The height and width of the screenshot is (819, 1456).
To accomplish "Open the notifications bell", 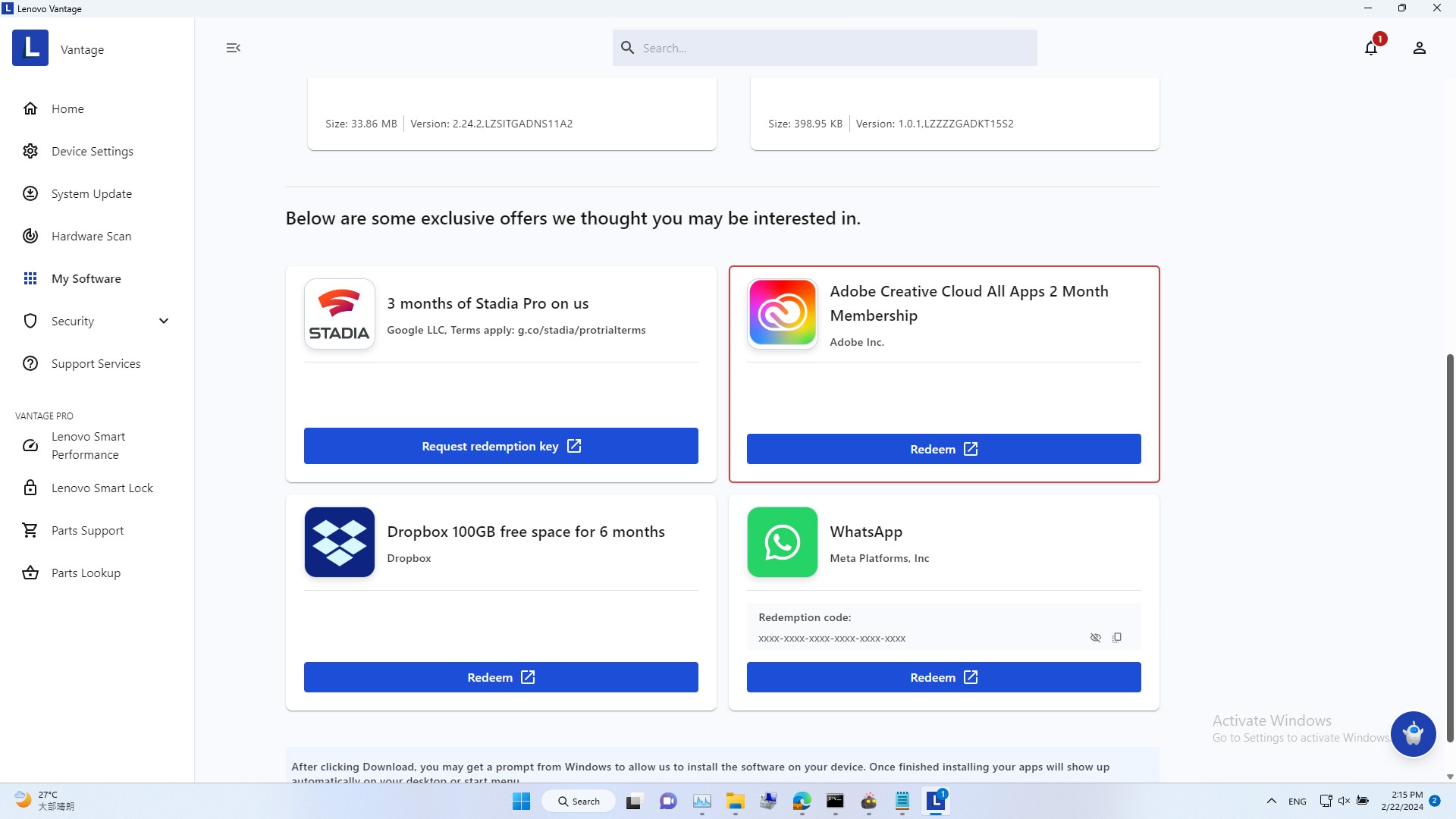I will 1370,49.
